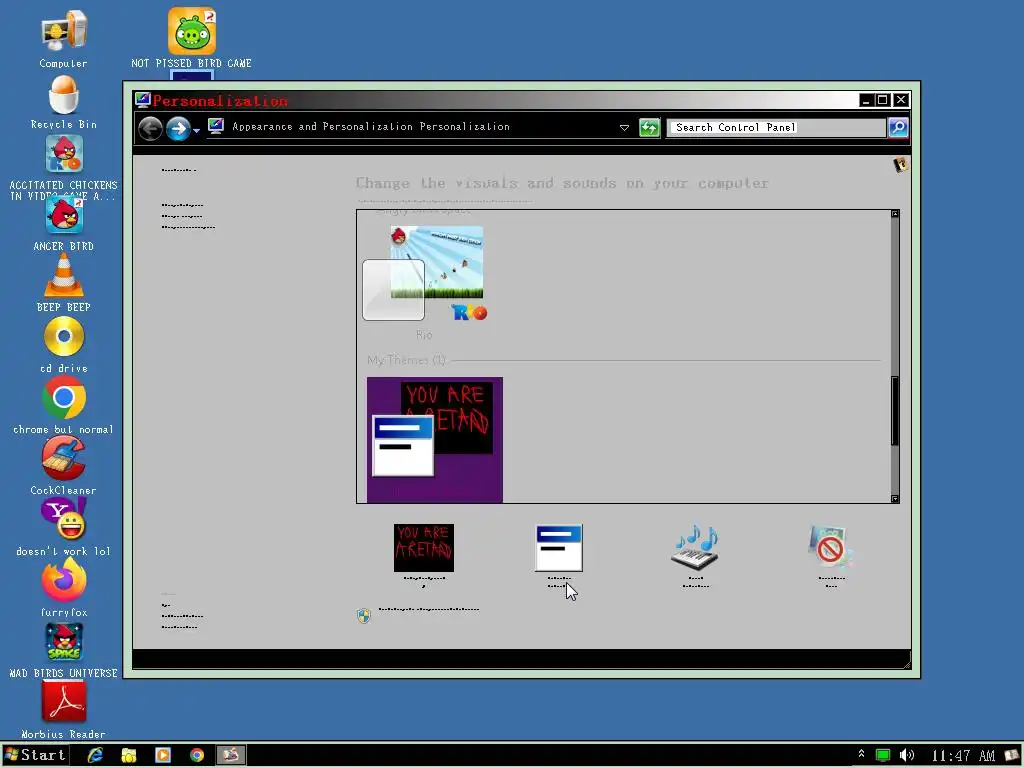1024x768 pixels.
Task: Click the green refresh button
Action: coord(649,127)
